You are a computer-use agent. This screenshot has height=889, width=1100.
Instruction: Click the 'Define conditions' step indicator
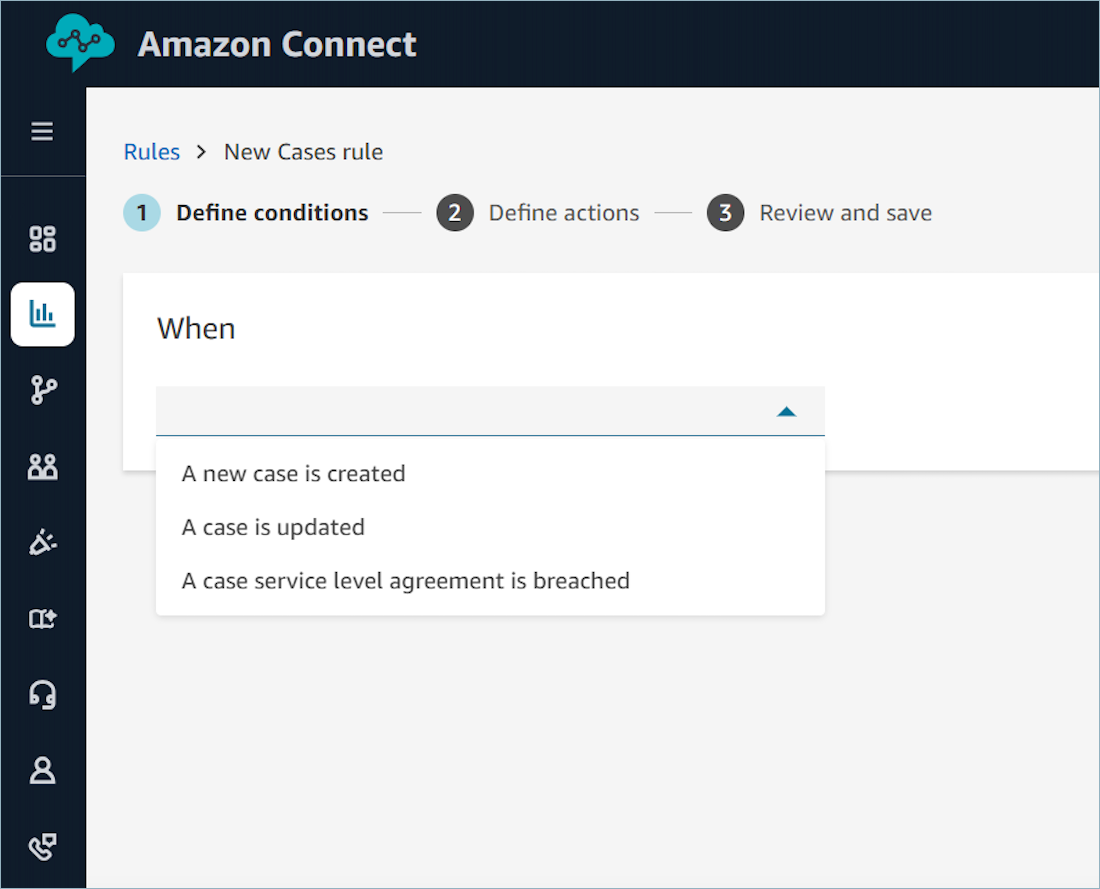[272, 212]
